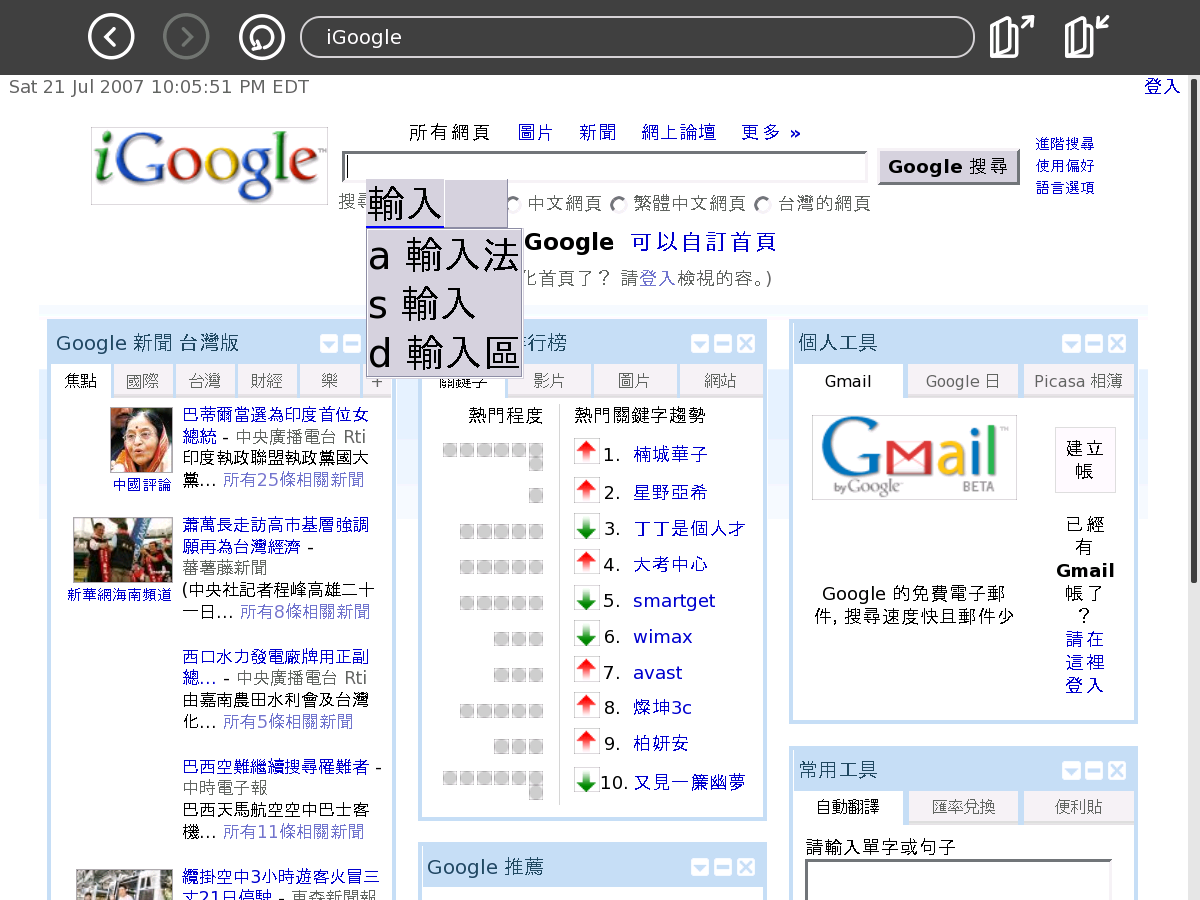Select the 繁體中文網頁 radio button
Image resolution: width=1200 pixels, height=900 pixels.
(x=619, y=205)
